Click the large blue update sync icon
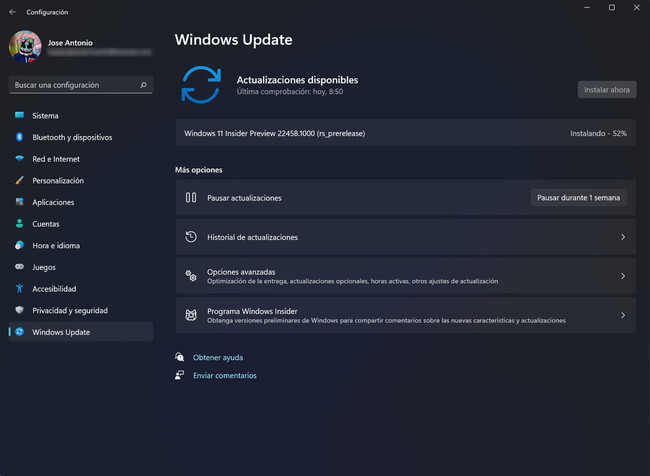The width and height of the screenshot is (650, 476). tap(201, 85)
